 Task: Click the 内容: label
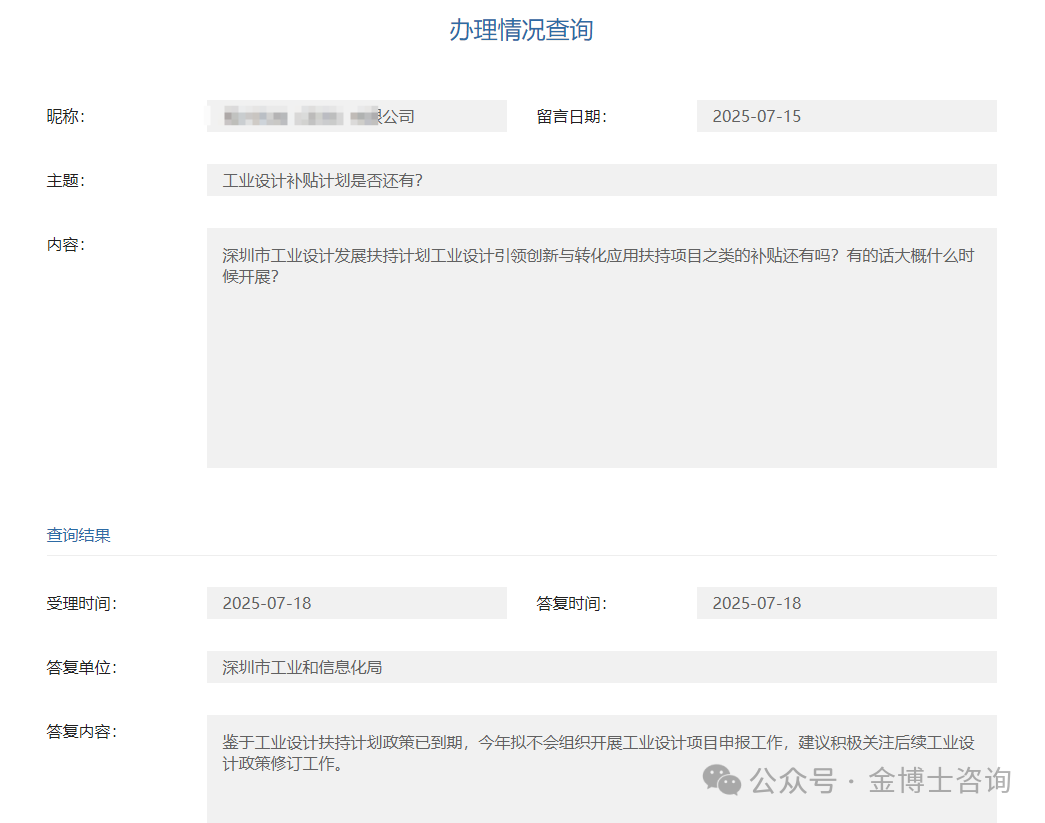click(65, 245)
